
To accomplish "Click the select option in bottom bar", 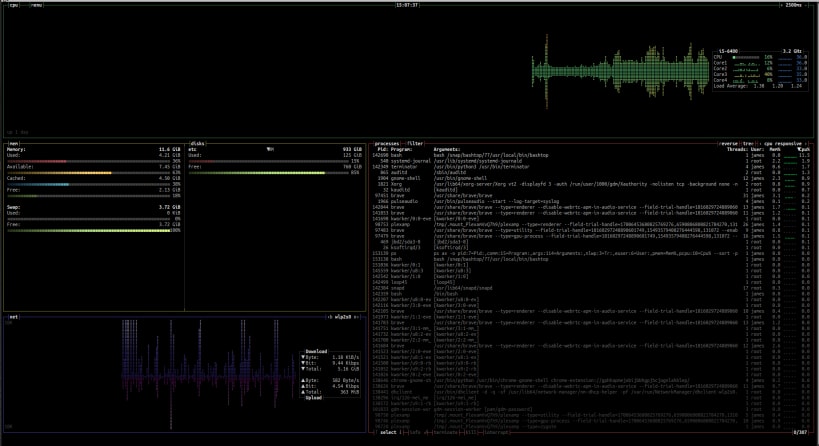I will click(388, 433).
